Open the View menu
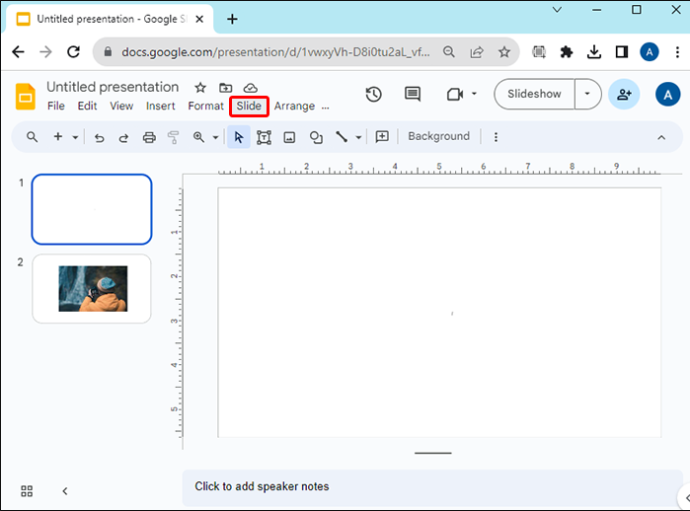 121,106
